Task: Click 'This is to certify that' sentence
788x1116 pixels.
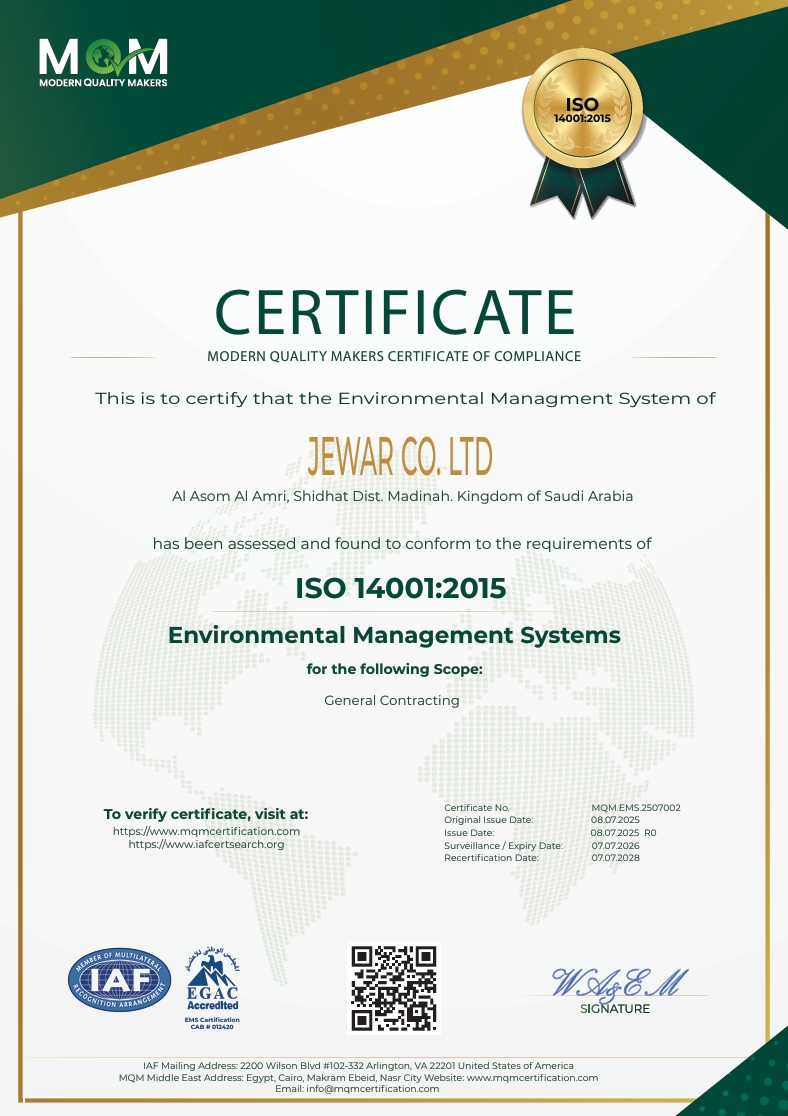Action: (x=405, y=399)
